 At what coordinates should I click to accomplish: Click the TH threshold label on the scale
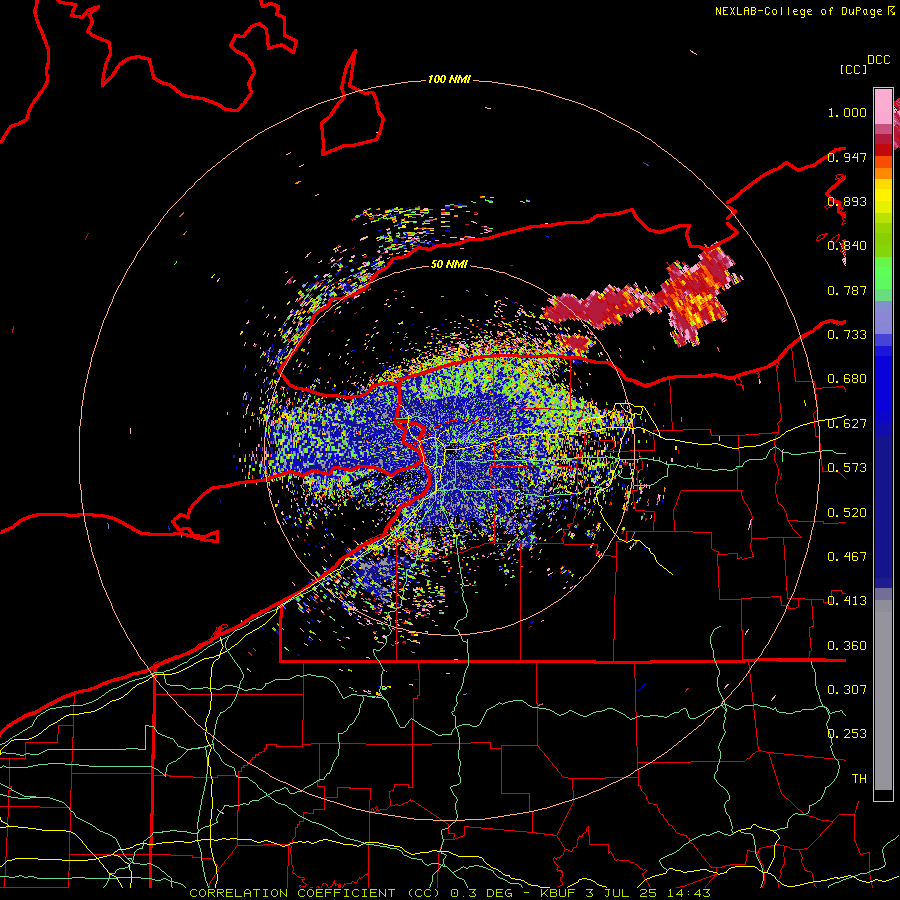(859, 778)
